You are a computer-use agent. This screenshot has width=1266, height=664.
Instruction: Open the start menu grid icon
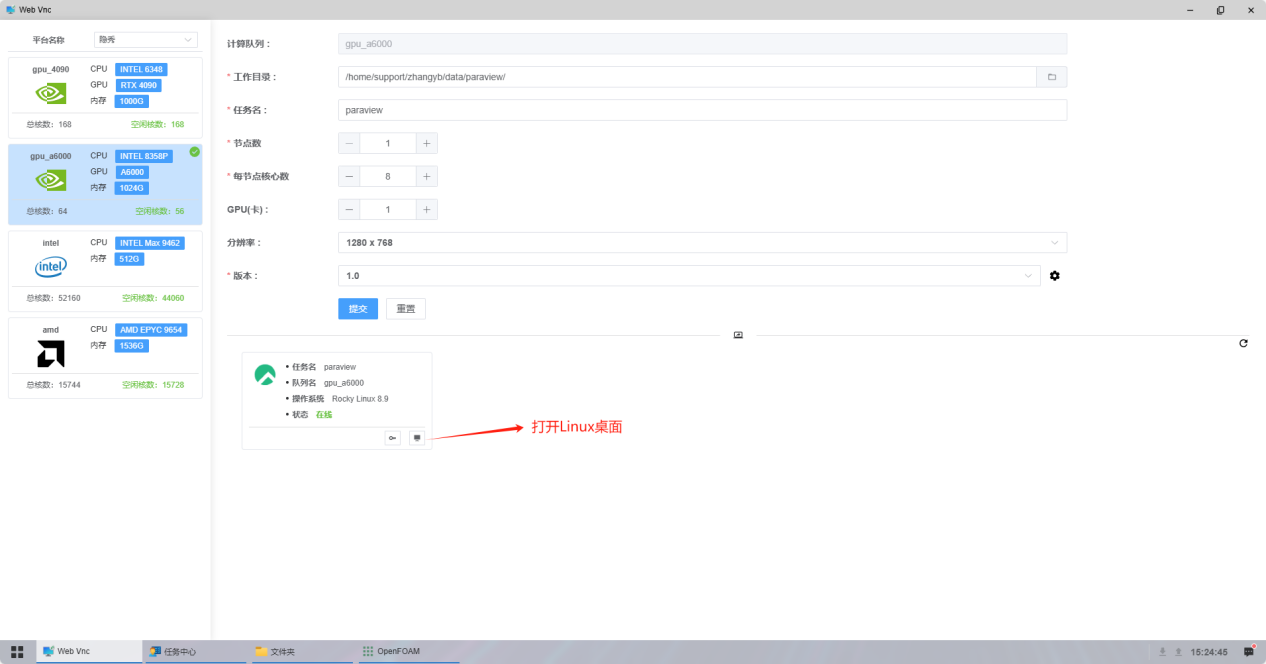(x=17, y=651)
